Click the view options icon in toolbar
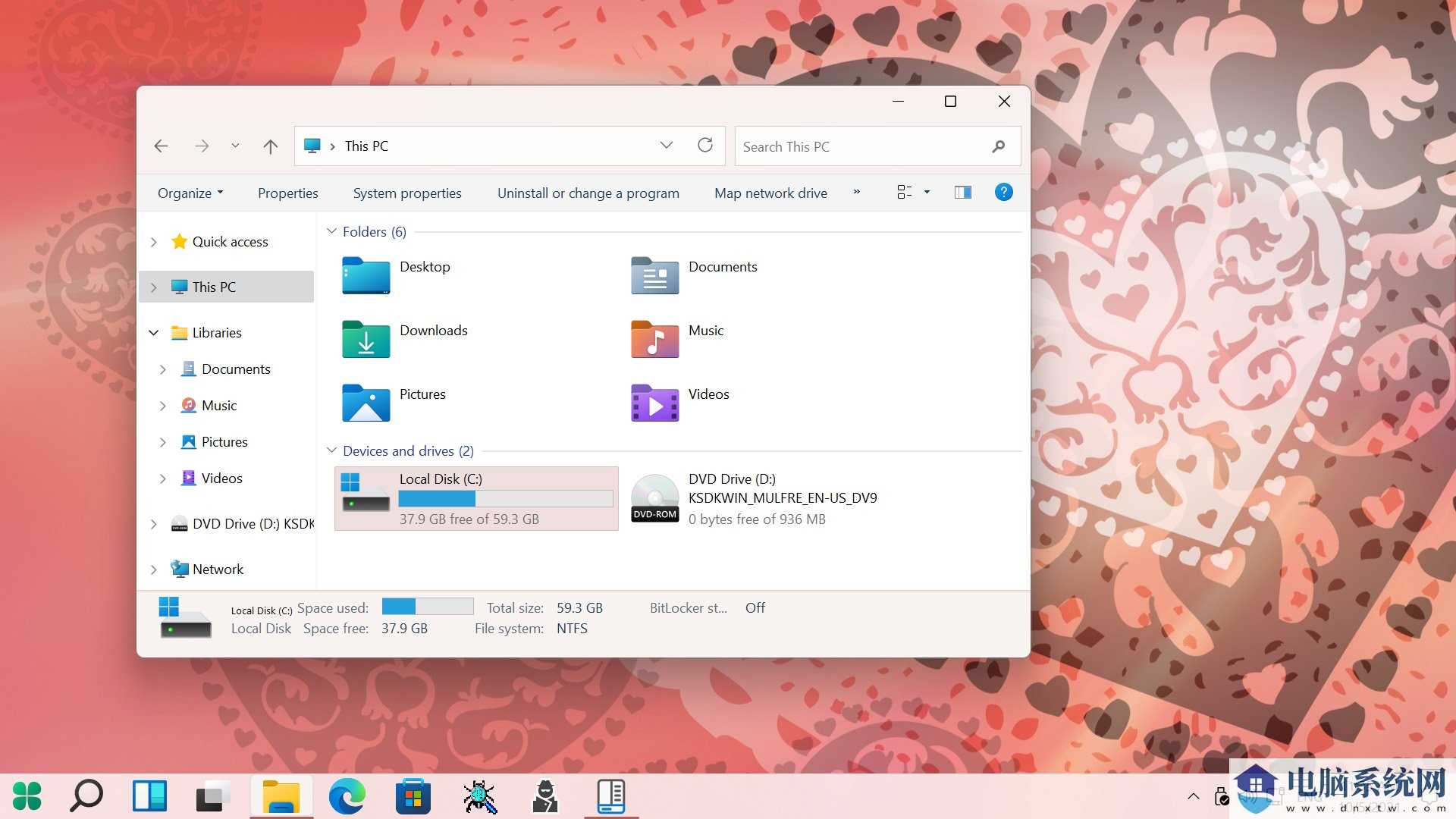The image size is (1456, 819). pos(910,192)
